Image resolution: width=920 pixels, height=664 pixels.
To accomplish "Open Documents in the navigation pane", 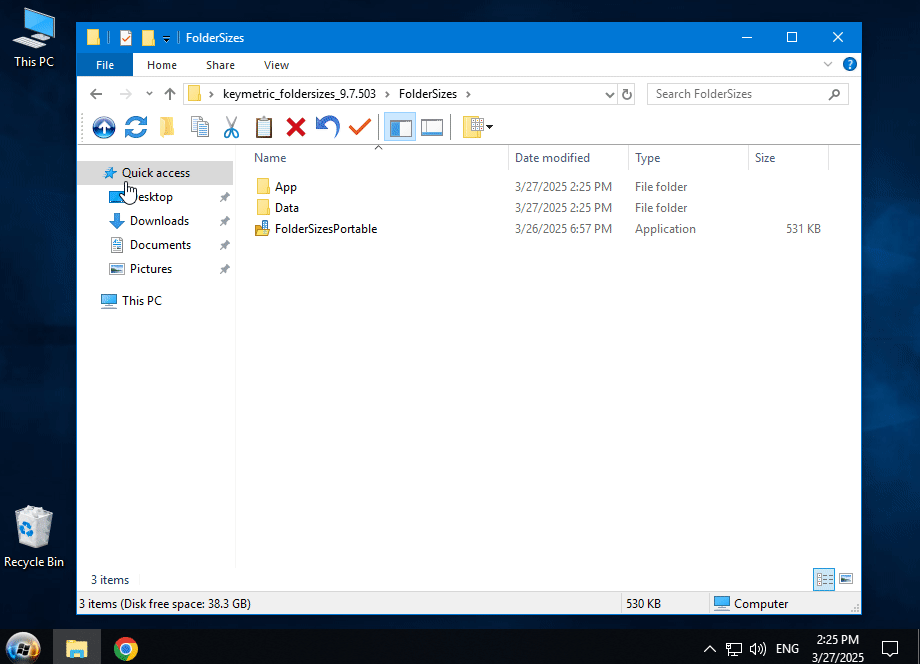I will 160,245.
